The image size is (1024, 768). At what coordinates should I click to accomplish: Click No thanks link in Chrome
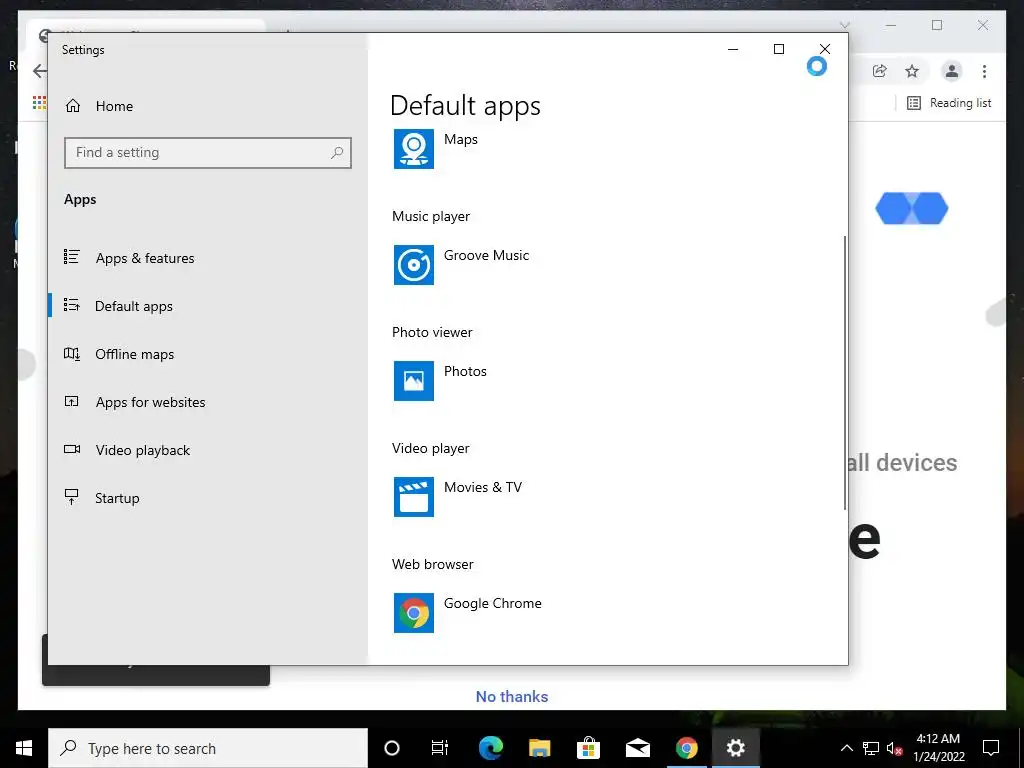[511, 696]
